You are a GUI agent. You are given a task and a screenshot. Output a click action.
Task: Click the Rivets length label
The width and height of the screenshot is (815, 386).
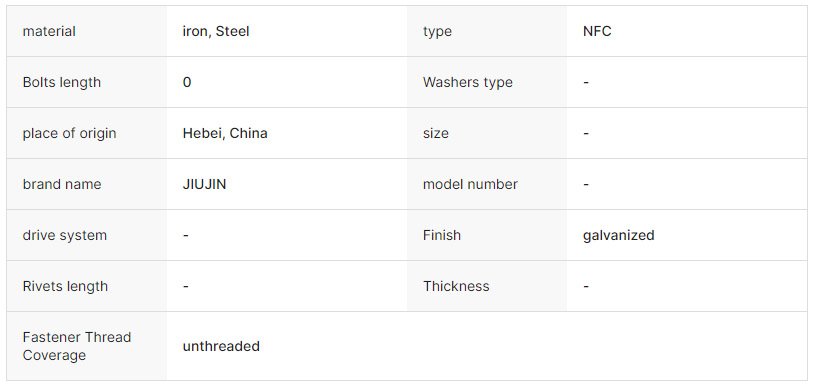65,286
